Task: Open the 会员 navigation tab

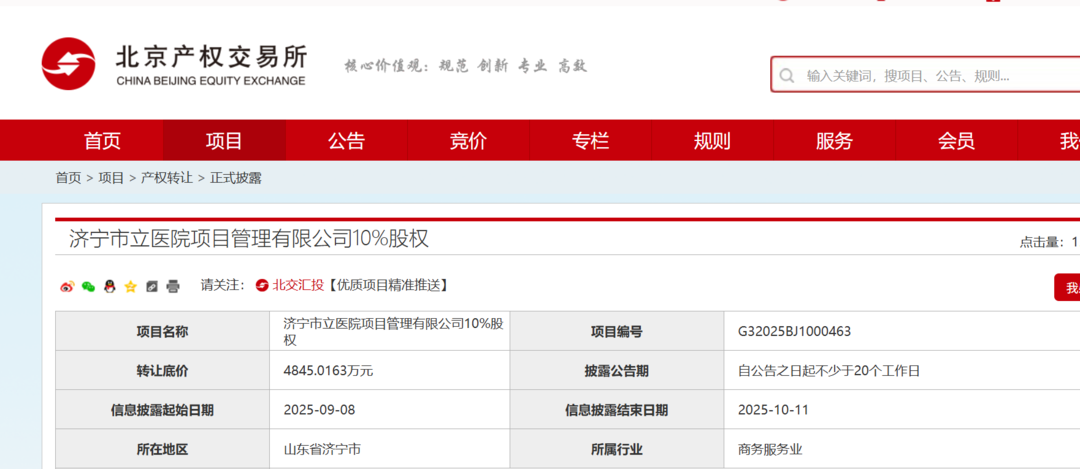Action: (x=956, y=140)
